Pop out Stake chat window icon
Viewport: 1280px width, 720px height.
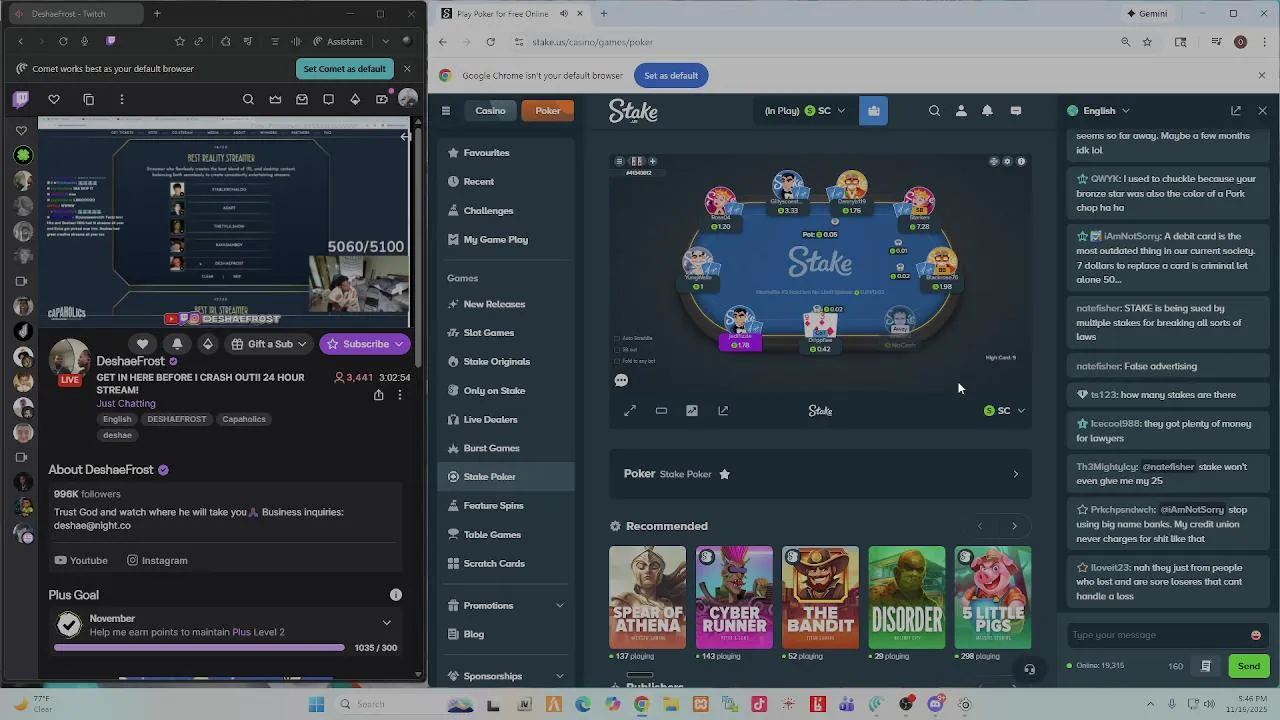tap(1236, 111)
